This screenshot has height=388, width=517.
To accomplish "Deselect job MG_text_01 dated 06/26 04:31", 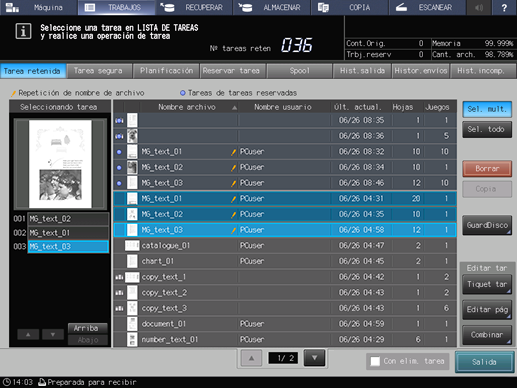I will pos(285,199).
